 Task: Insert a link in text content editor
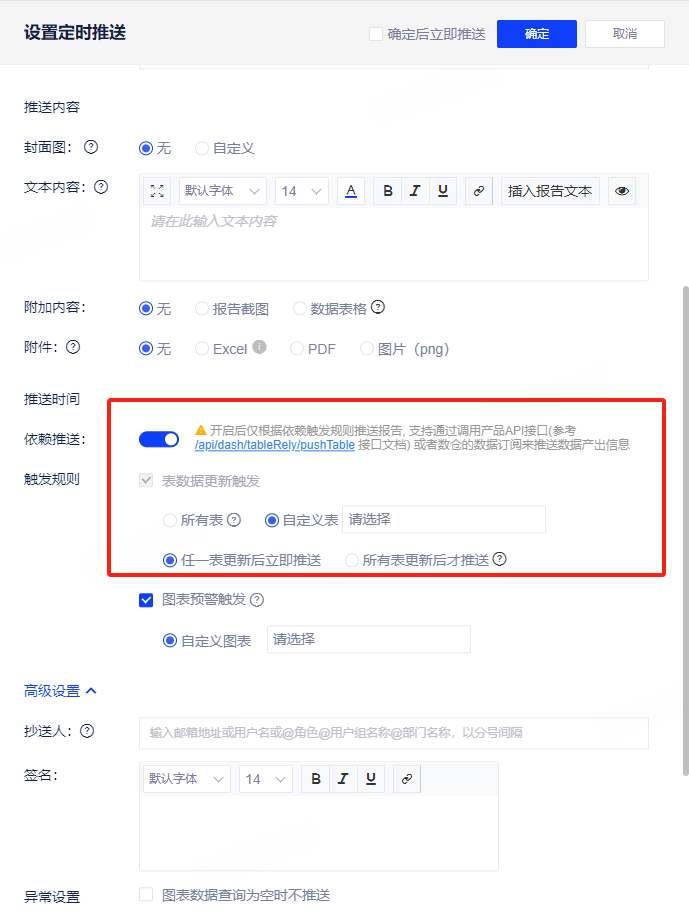[479, 191]
